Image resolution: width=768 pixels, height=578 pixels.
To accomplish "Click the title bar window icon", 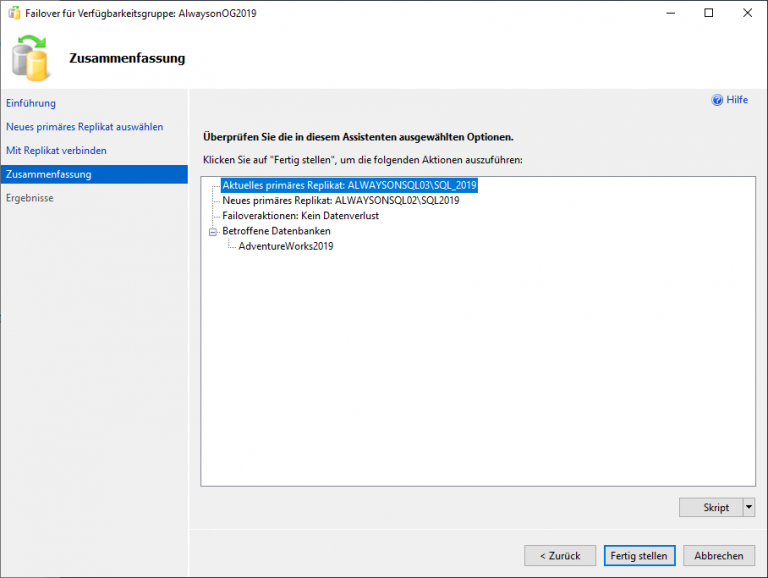I will pyautogui.click(x=14, y=13).
